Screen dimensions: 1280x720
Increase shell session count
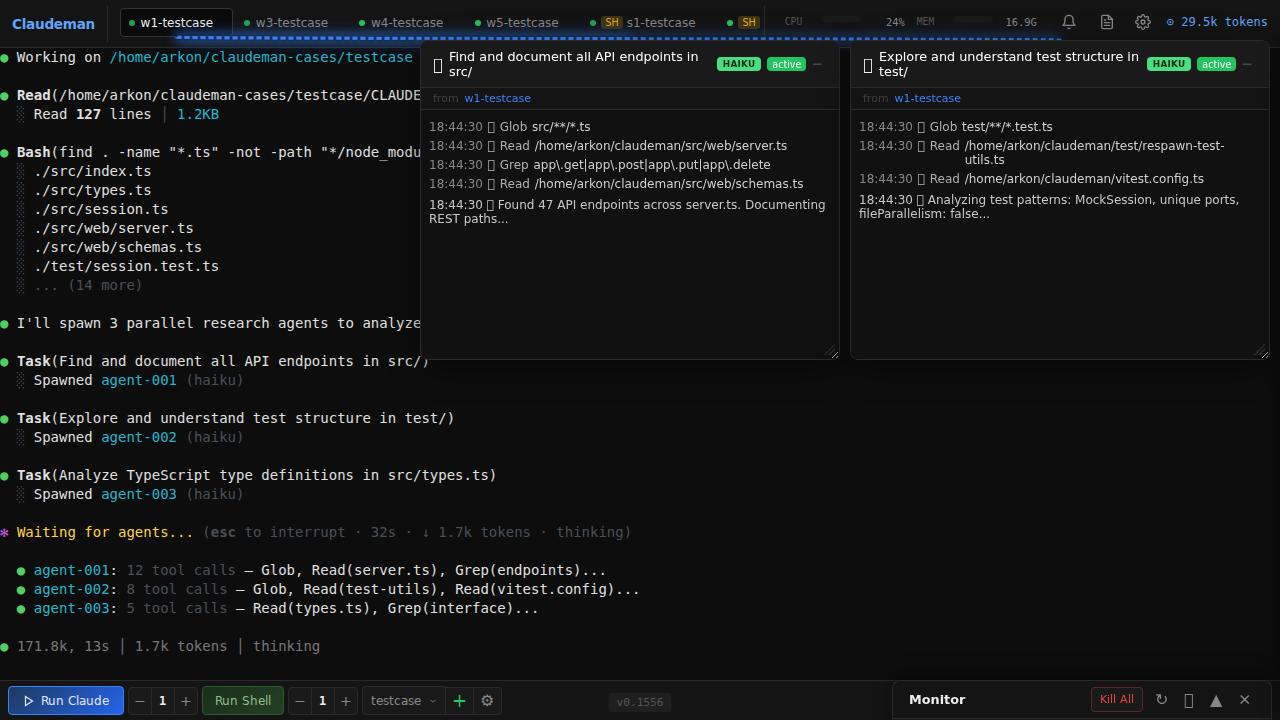[345, 701]
